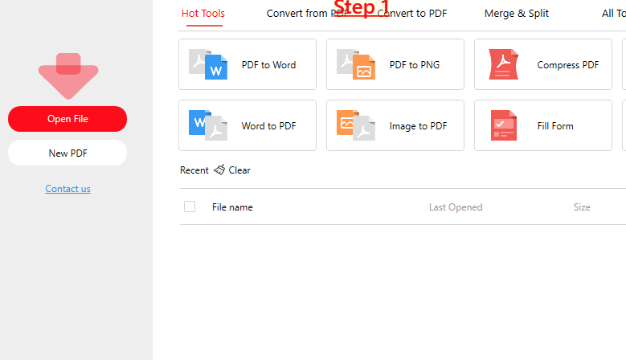Viewport: 626px width, 360px height.
Task: Click the Word to PDF label
Action: click(x=269, y=126)
